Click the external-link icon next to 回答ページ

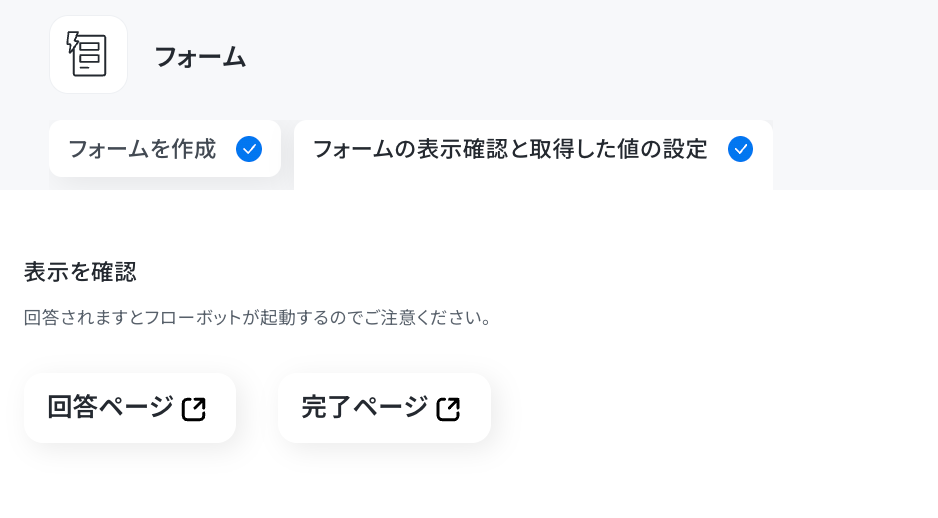tap(194, 409)
